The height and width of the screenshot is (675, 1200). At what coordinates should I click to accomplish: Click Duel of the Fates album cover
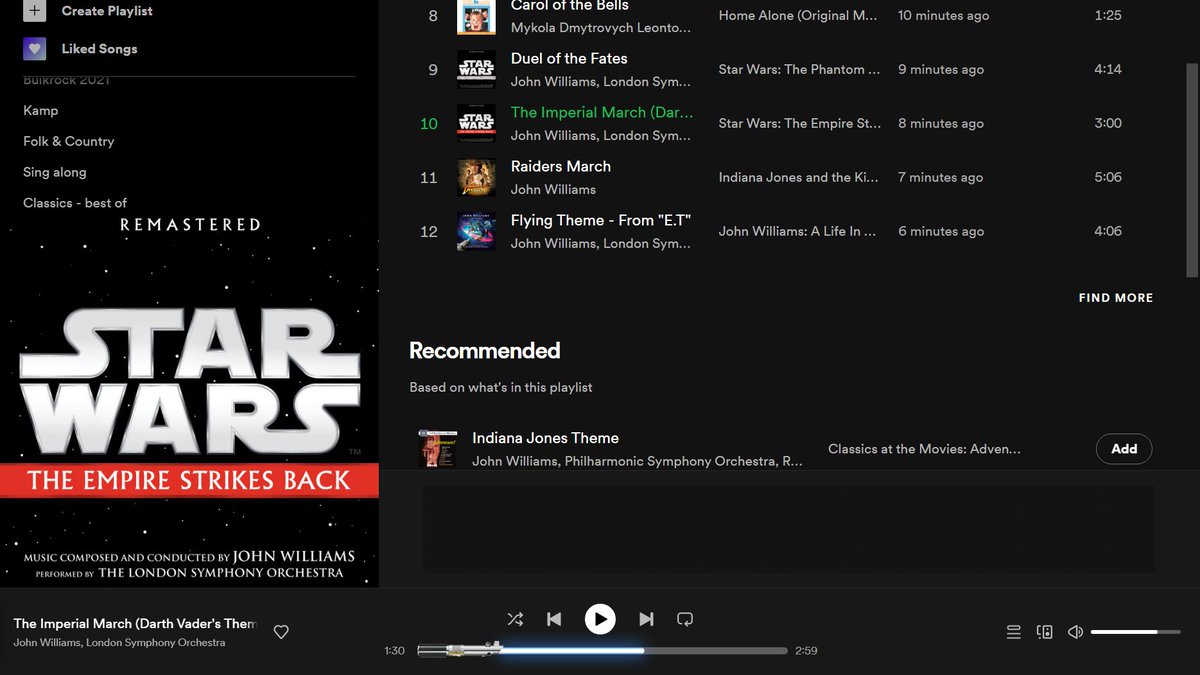click(x=476, y=70)
